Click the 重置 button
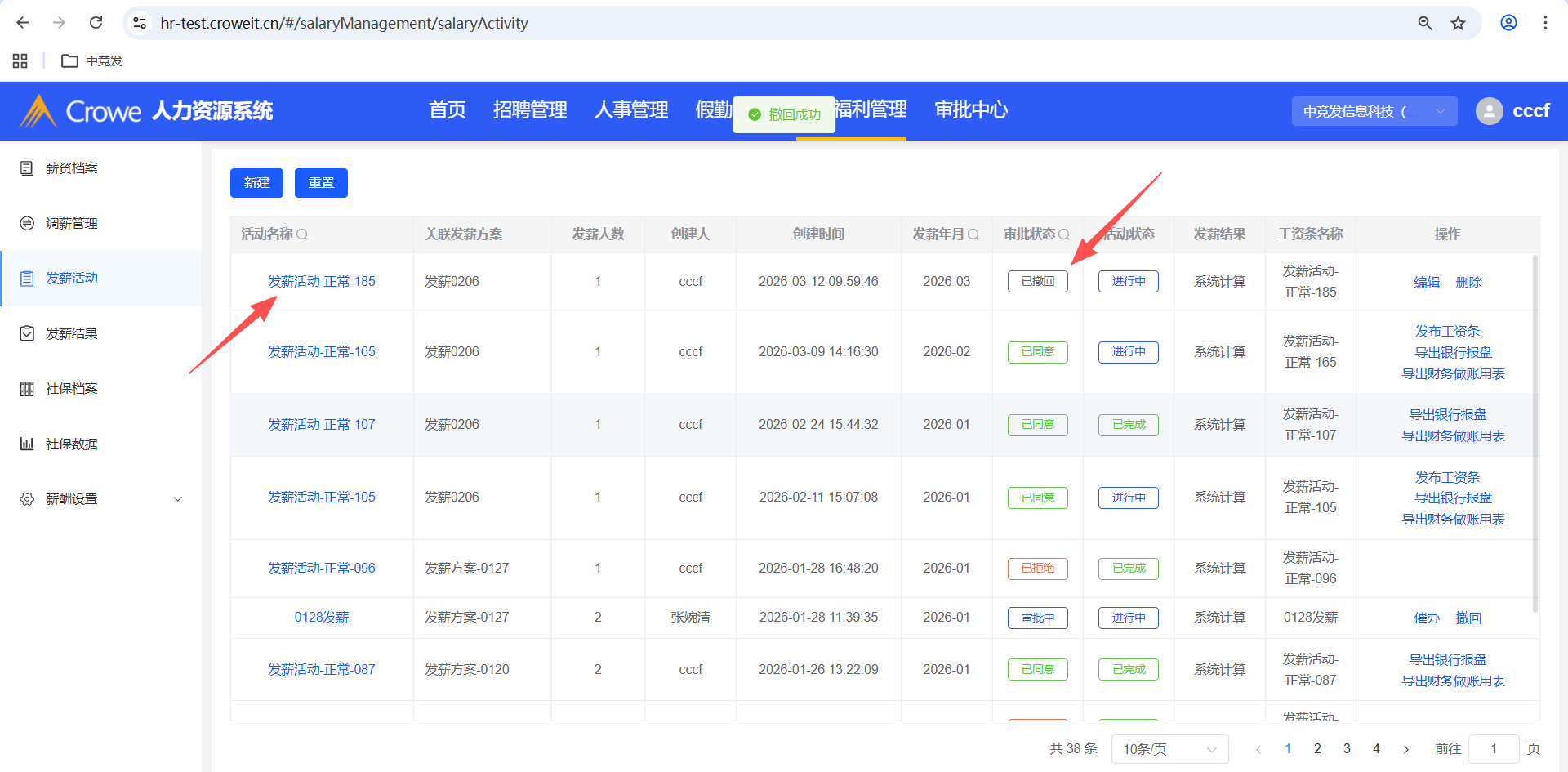Viewport: 1568px width, 772px height. [321, 183]
